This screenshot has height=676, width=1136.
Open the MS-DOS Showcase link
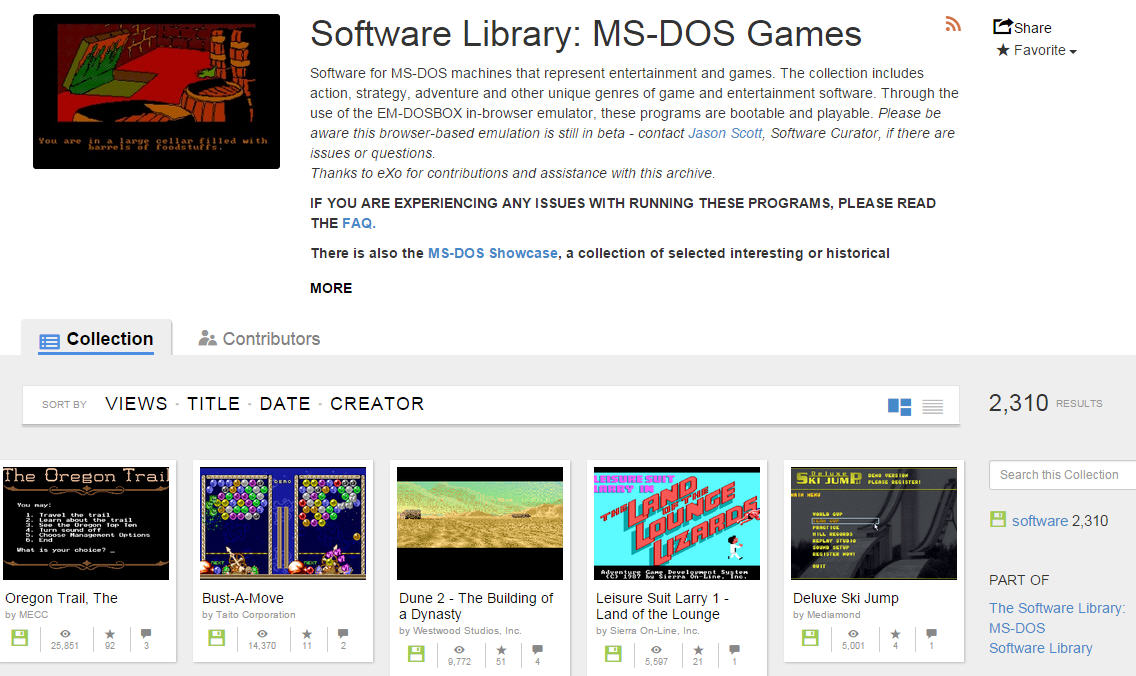493,253
